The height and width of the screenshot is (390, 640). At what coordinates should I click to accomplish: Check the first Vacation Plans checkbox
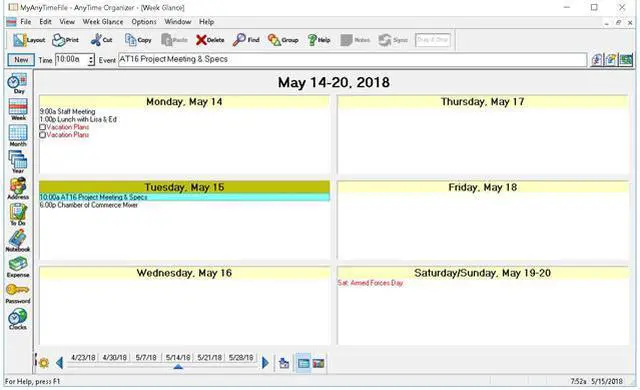point(42,127)
